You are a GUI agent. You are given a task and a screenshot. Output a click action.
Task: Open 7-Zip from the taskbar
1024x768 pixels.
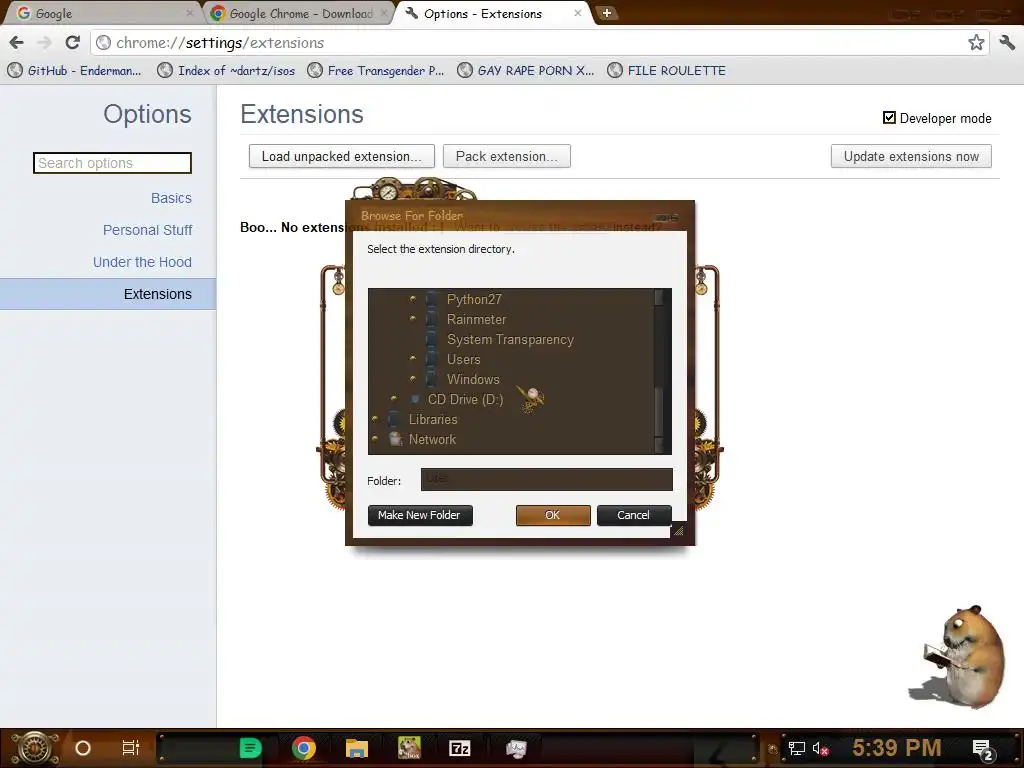coord(460,748)
